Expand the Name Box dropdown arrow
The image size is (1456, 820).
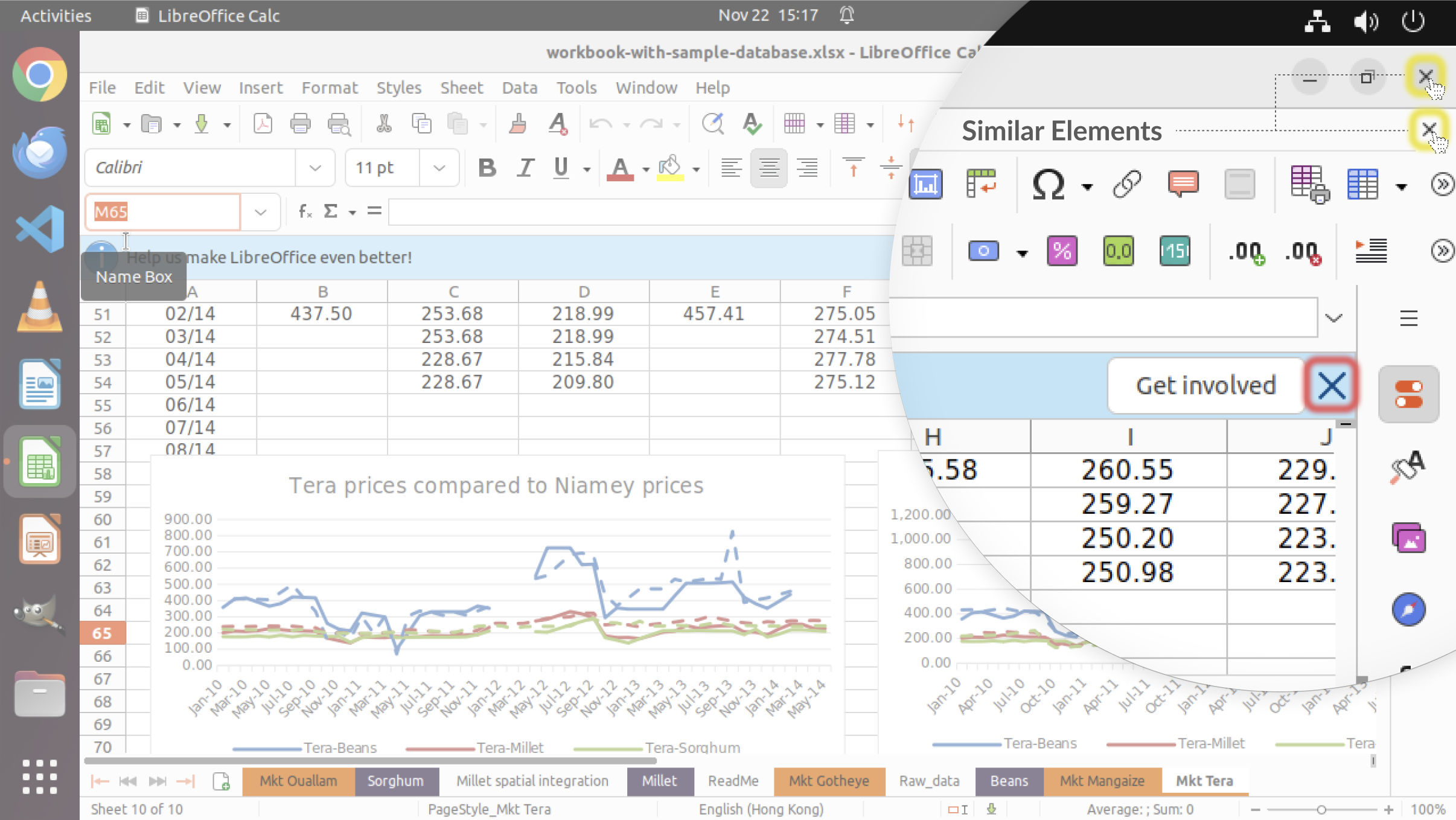point(260,212)
